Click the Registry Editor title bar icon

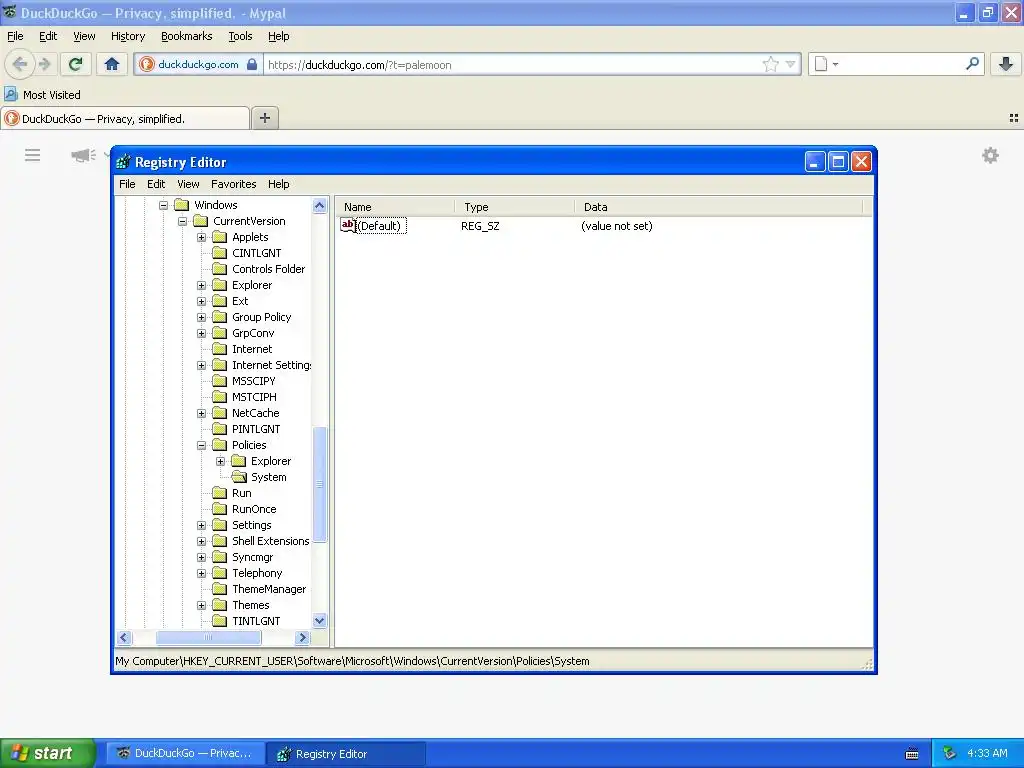pos(123,162)
